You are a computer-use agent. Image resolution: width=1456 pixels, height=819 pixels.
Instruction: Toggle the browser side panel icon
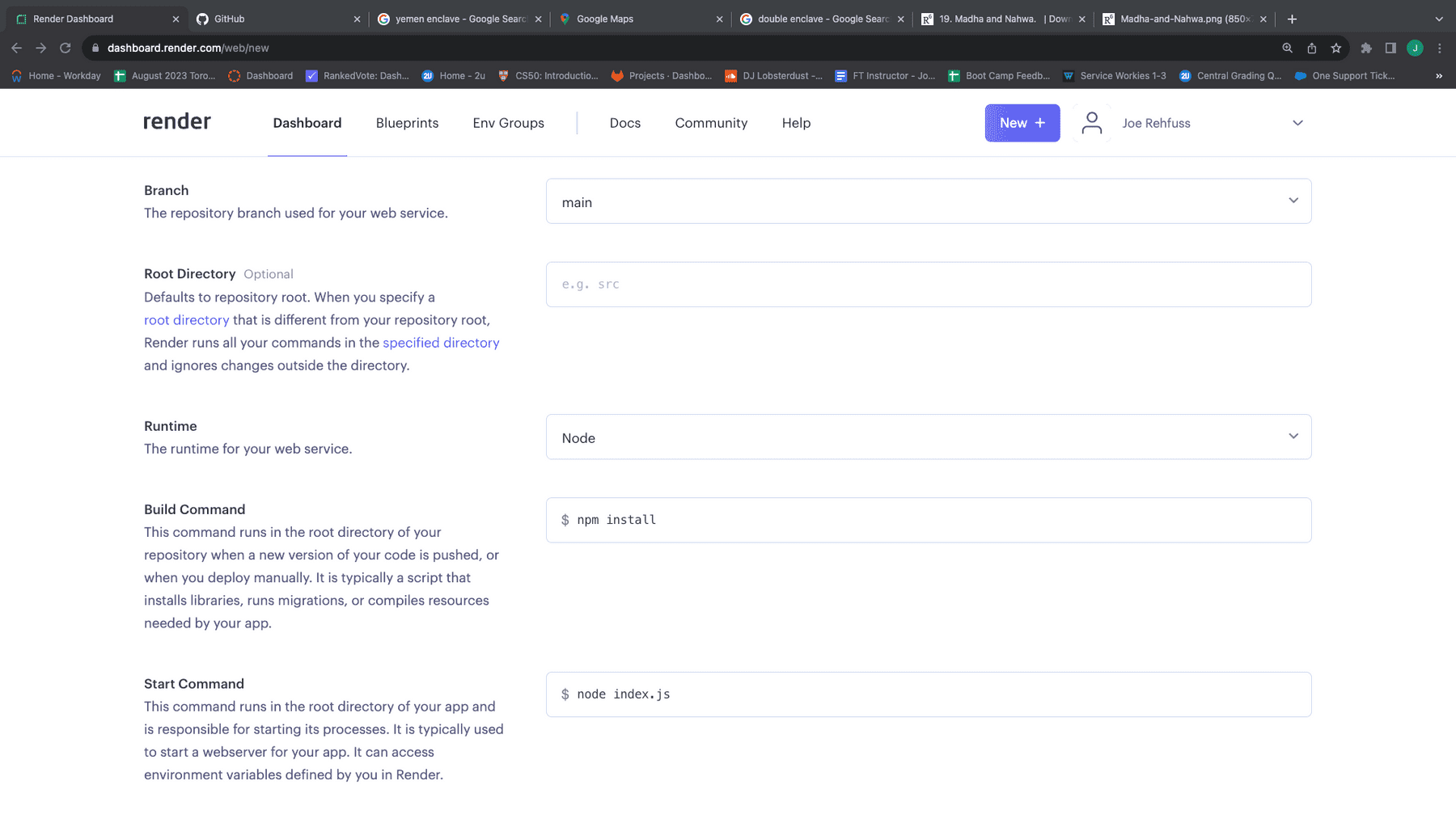point(1390,49)
